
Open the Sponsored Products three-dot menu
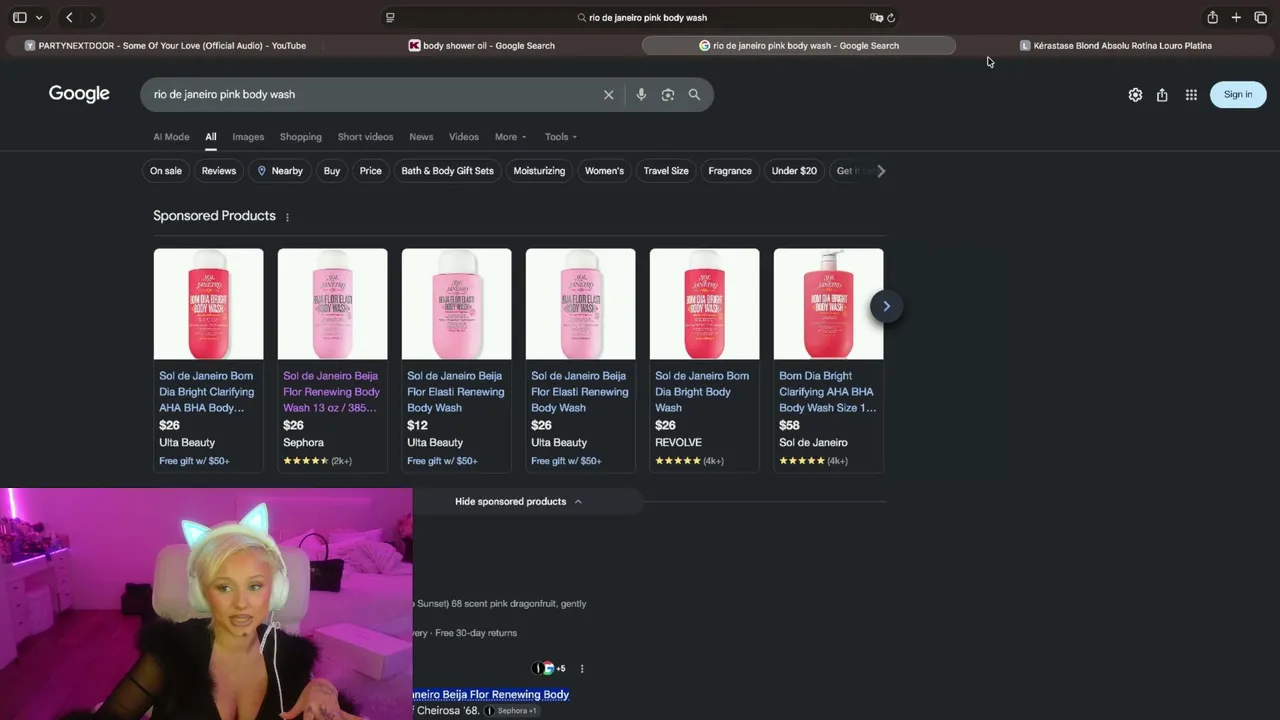287,217
